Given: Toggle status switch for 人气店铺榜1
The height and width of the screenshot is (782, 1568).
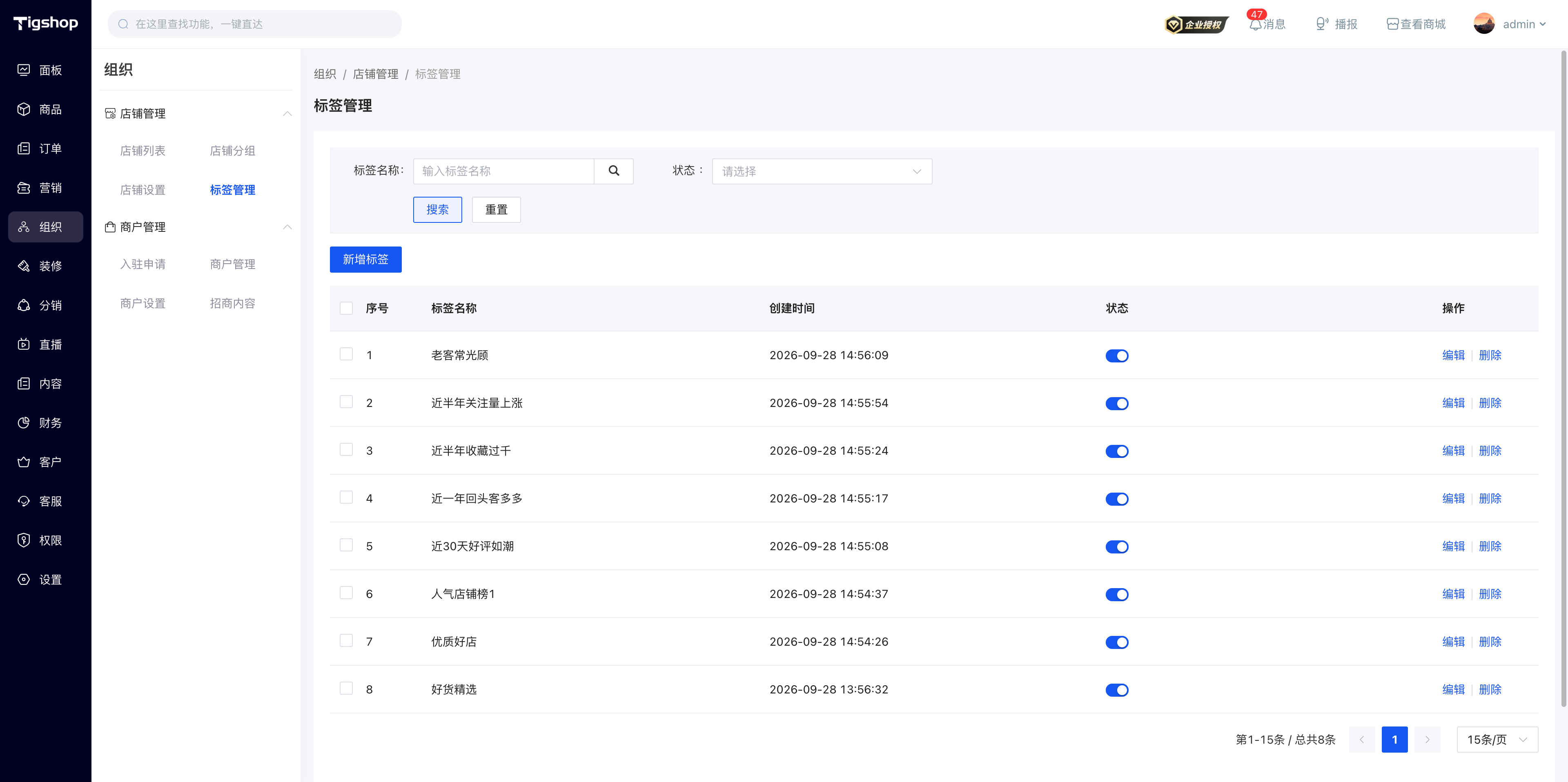Looking at the screenshot, I should coord(1117,595).
